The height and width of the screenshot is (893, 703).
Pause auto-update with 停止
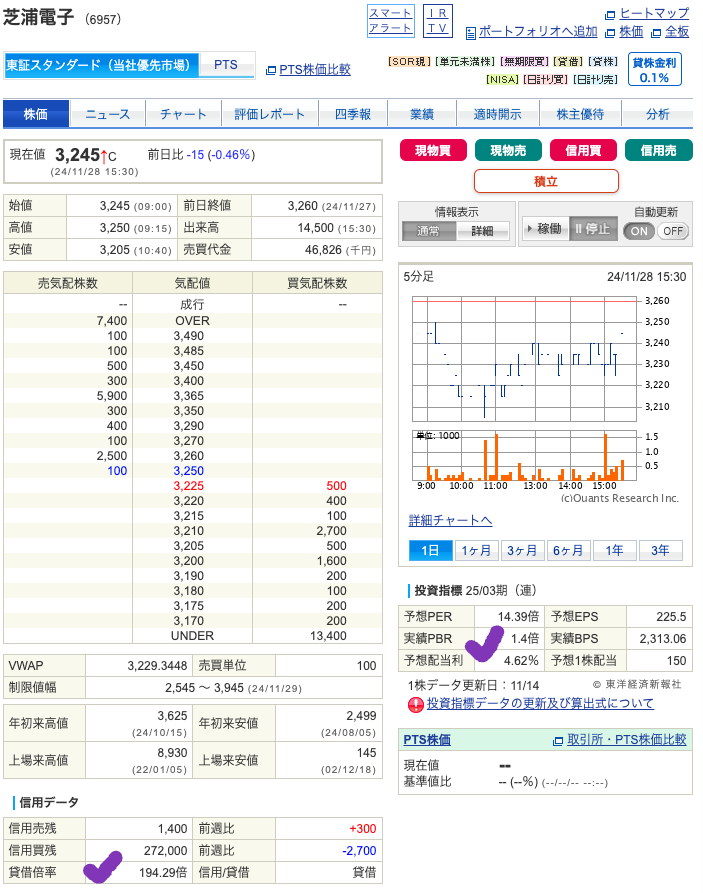coord(593,229)
